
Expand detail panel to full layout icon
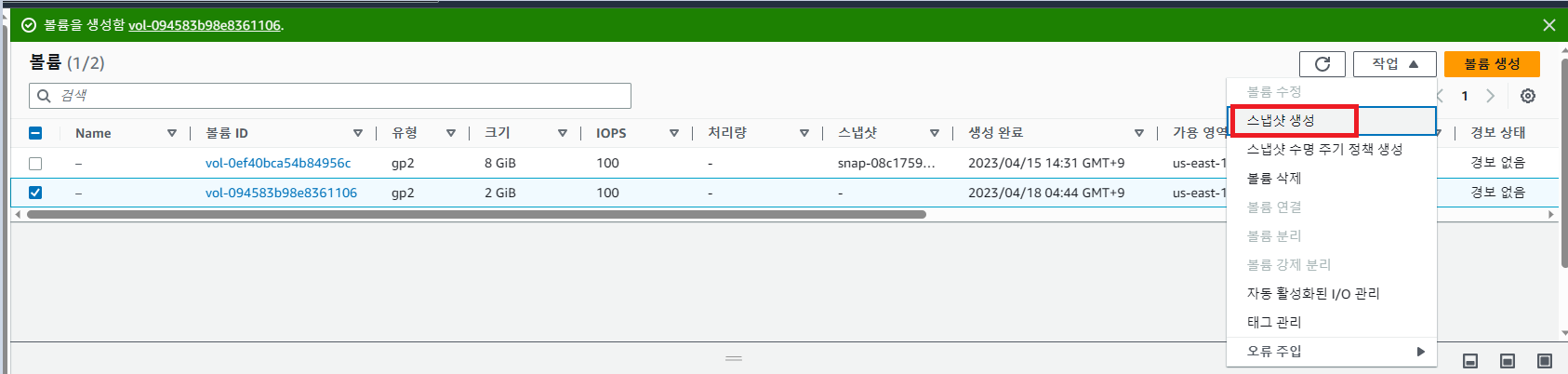1545,361
